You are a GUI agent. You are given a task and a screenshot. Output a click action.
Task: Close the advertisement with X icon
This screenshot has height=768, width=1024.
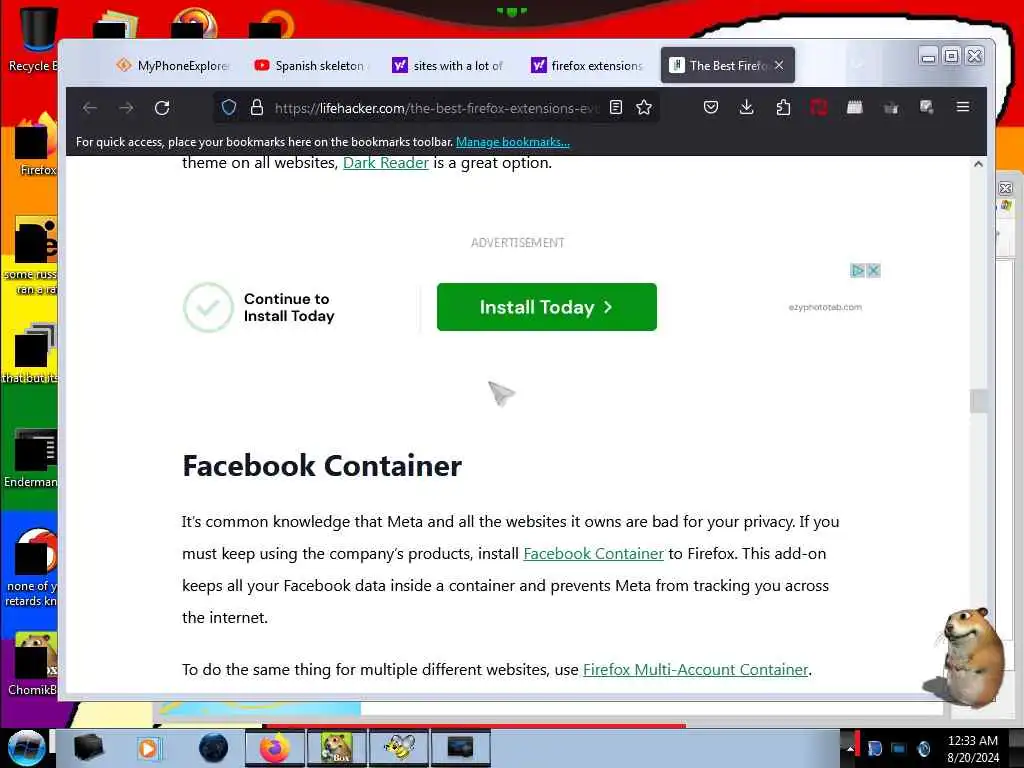pyautogui.click(x=873, y=270)
